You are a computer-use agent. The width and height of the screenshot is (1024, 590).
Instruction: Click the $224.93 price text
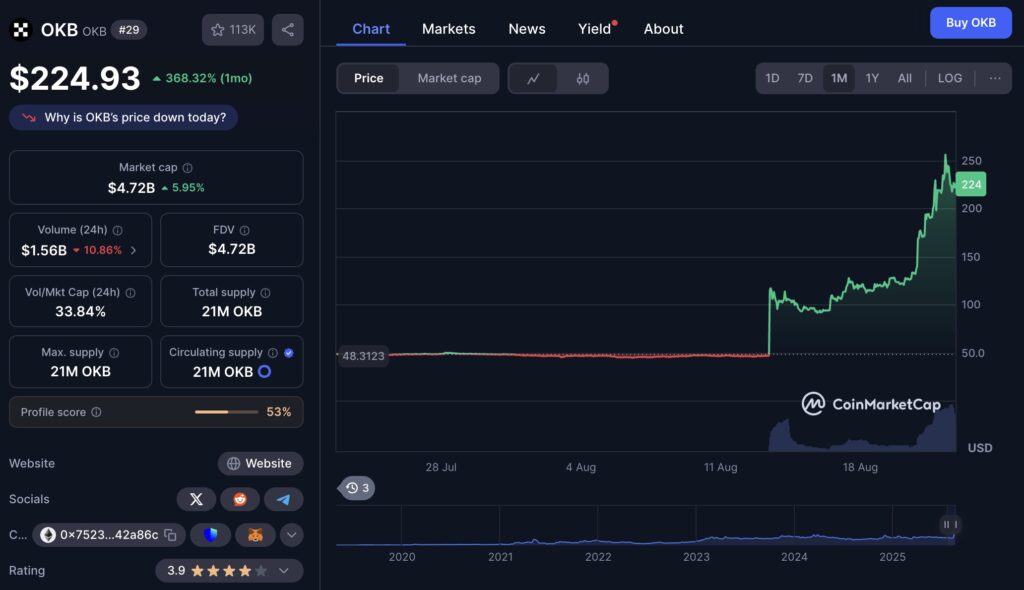click(x=75, y=78)
